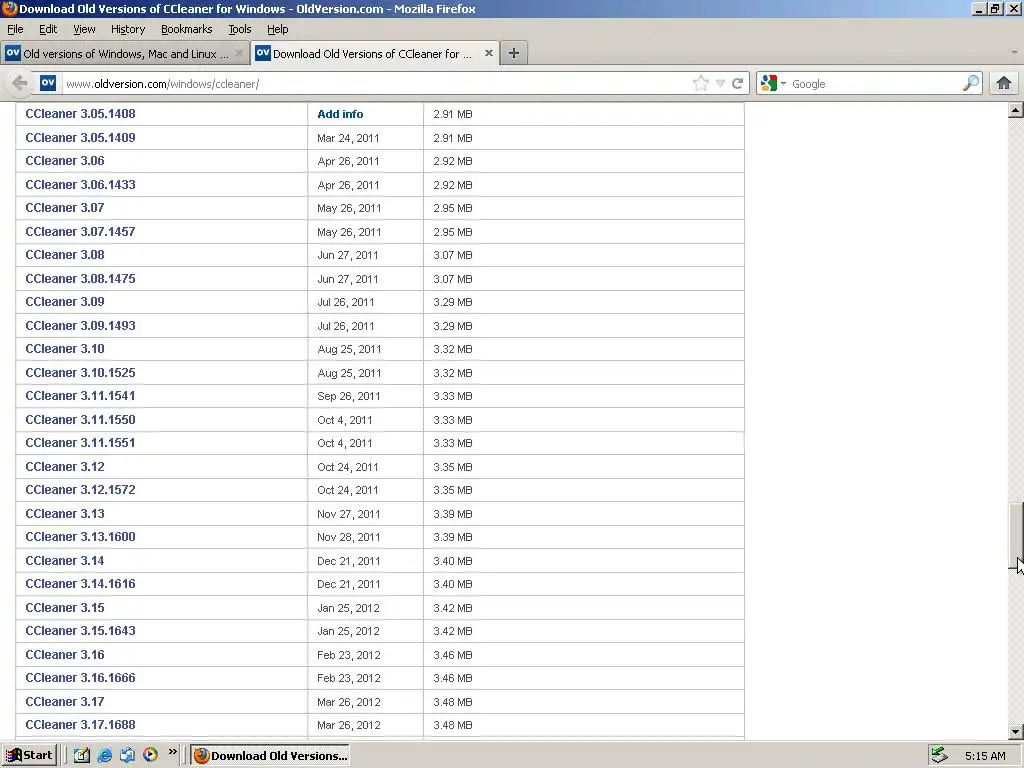Open the CCleaner 3.14.1616 link
The height and width of the screenshot is (768, 1024).
tap(80, 584)
